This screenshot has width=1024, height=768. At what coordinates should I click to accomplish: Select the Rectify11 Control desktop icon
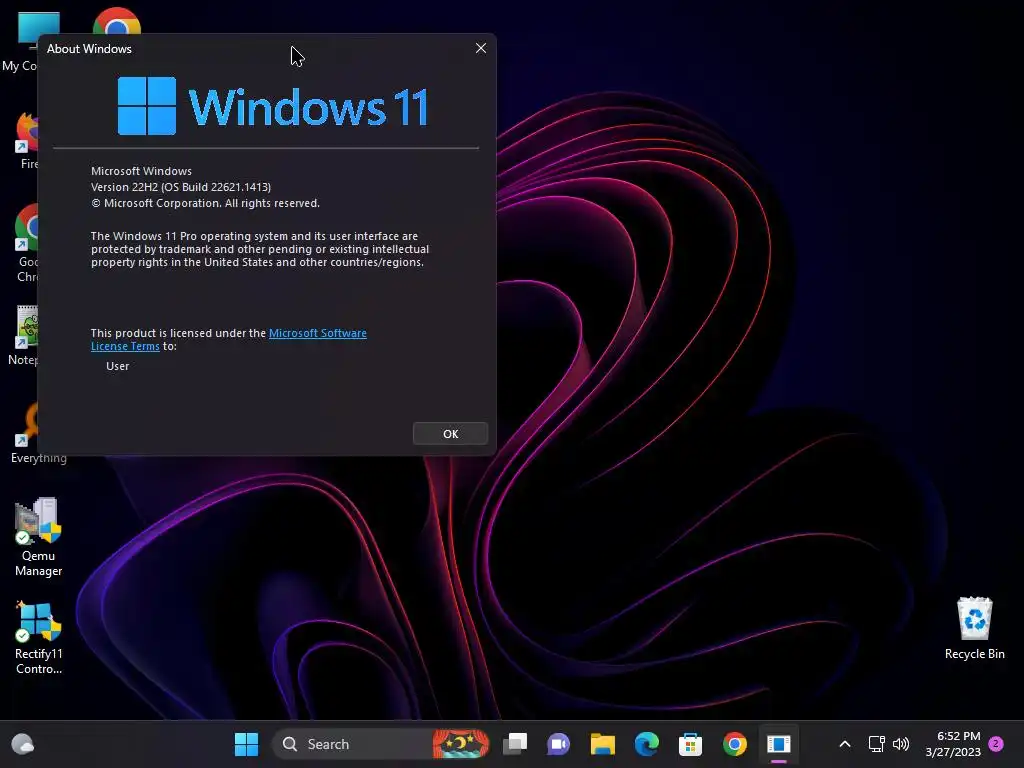(39, 637)
